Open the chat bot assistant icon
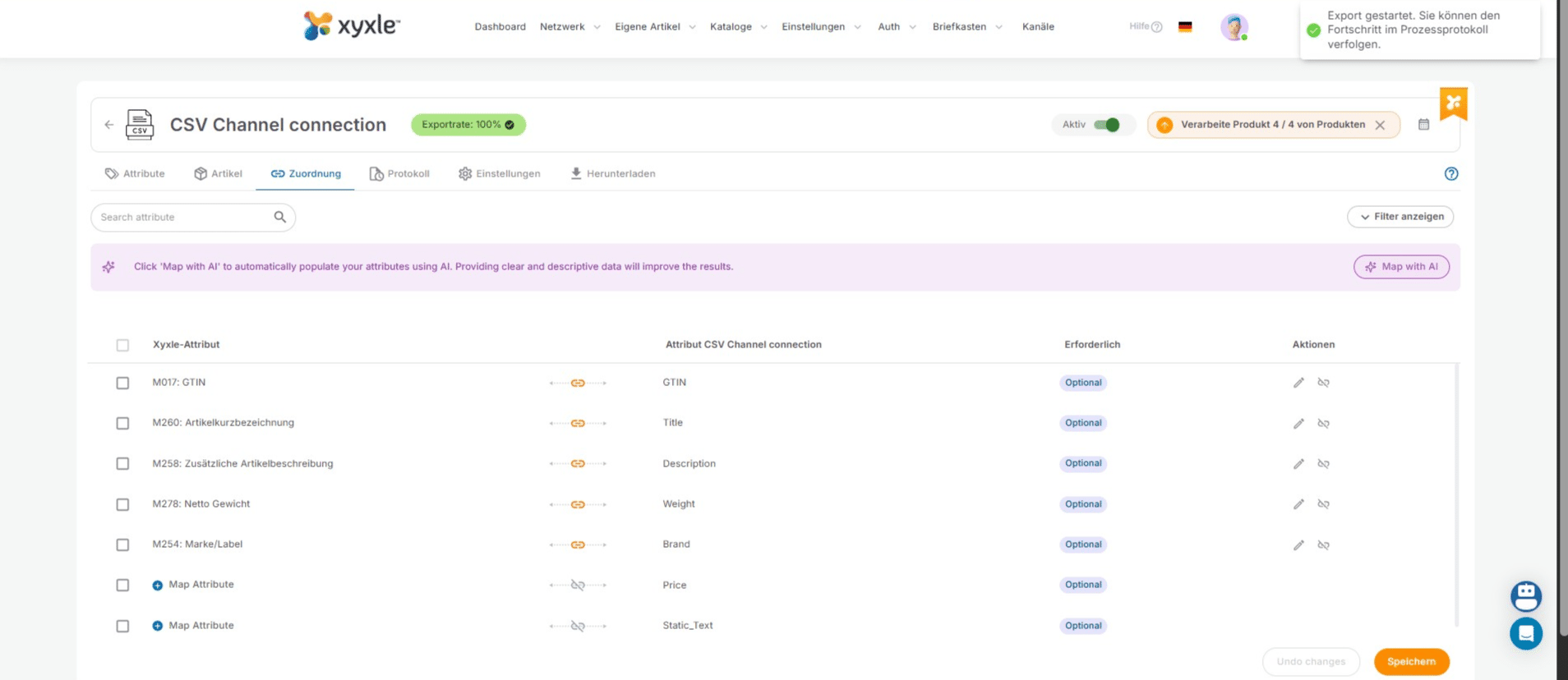Screen dimensions: 1568x680 click(x=1525, y=596)
